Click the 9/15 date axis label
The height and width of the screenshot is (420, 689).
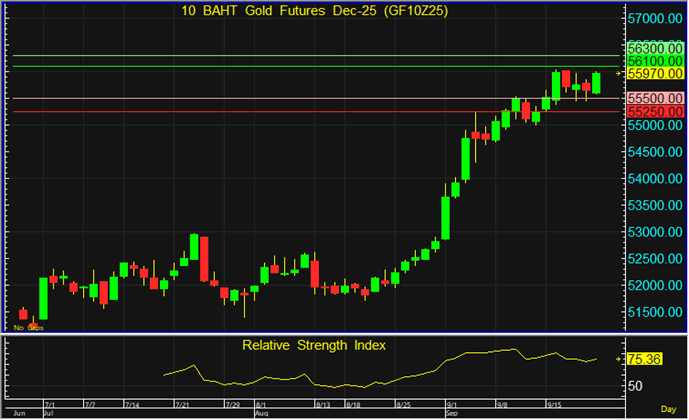tap(558, 403)
